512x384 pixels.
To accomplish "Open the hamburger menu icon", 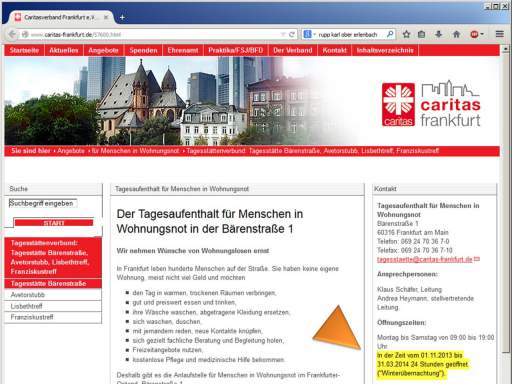I will (x=499, y=34).
